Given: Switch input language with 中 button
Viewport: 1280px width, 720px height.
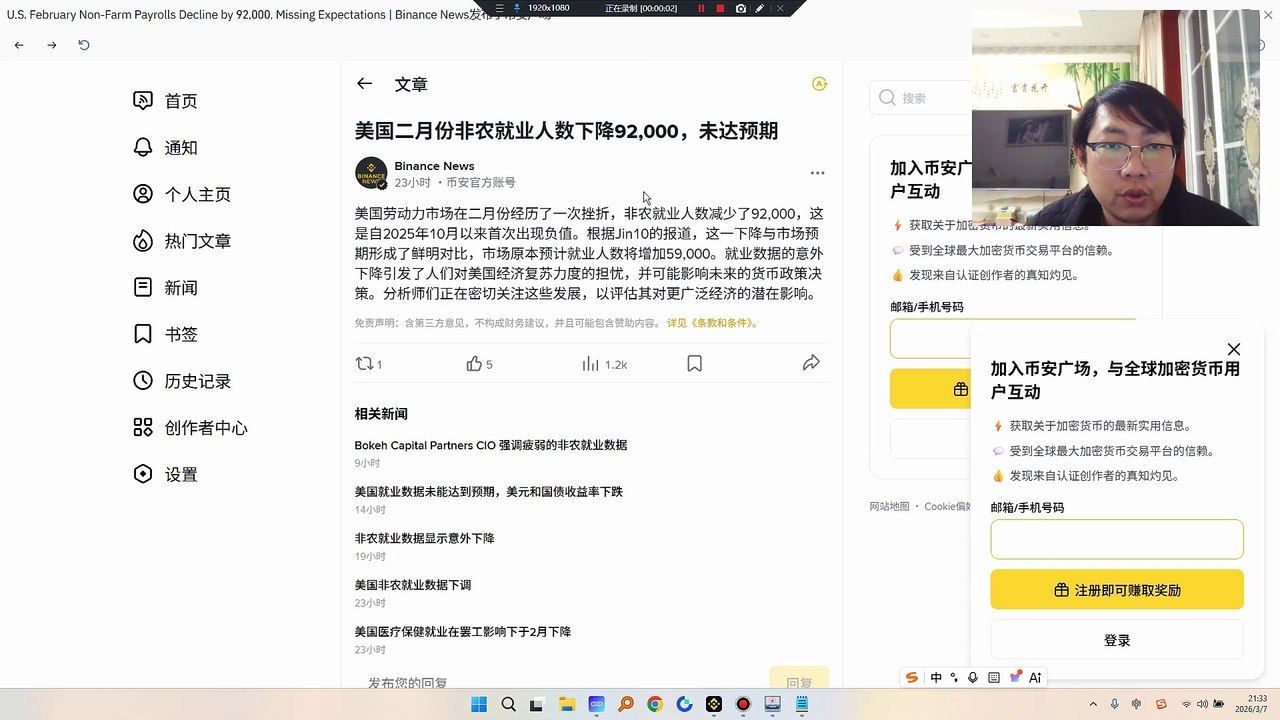Looking at the screenshot, I should [936, 677].
